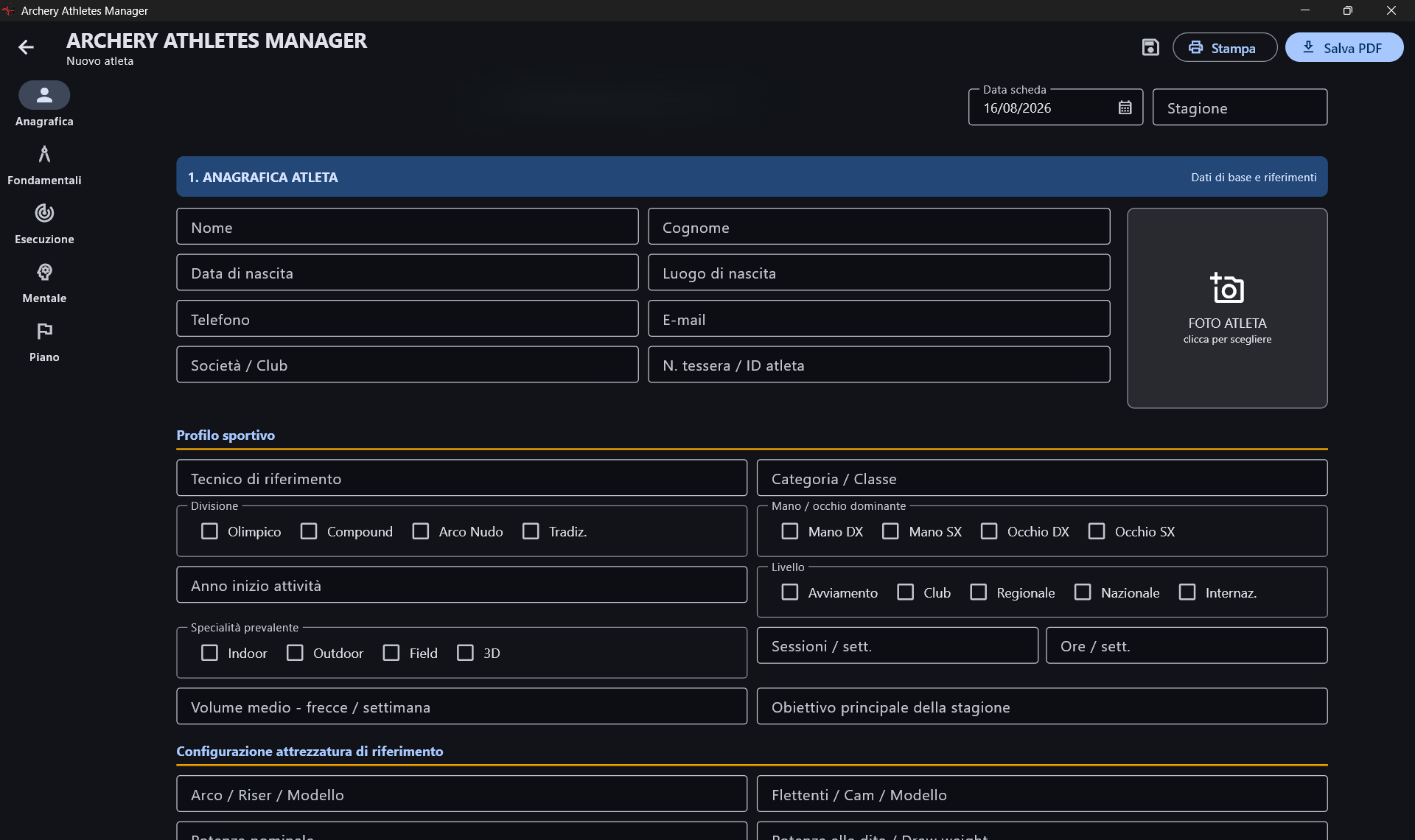Select the Arco Nudo checkbox
Viewport: 1415px width, 840px height.
click(421, 531)
